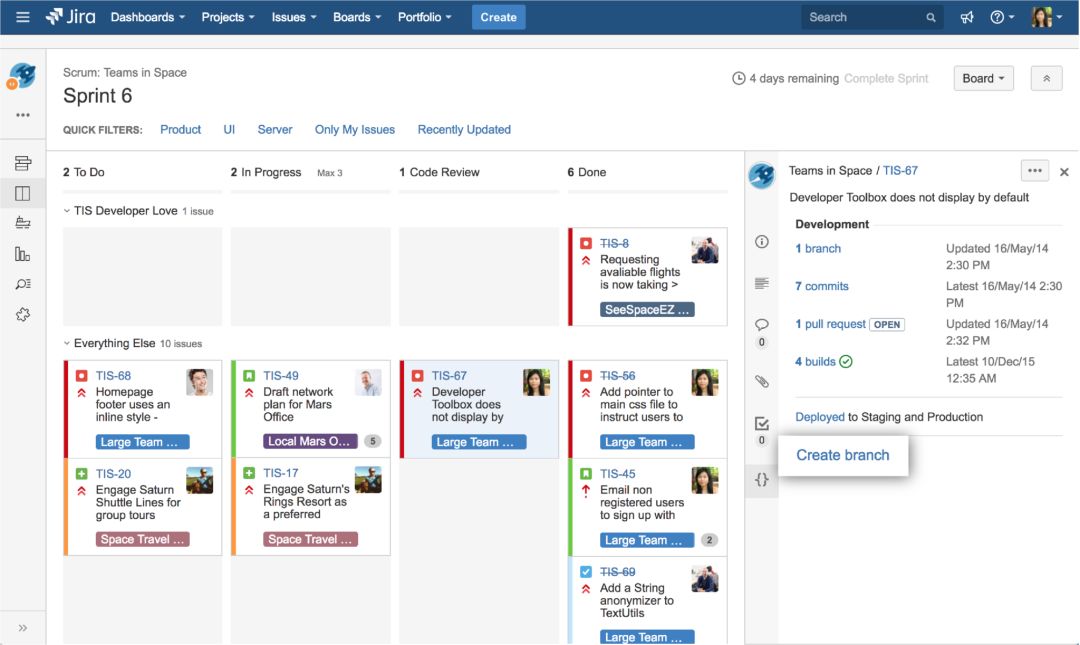The image size is (1080, 645).
Task: Click the Complete Sprint link
Action: click(x=886, y=79)
